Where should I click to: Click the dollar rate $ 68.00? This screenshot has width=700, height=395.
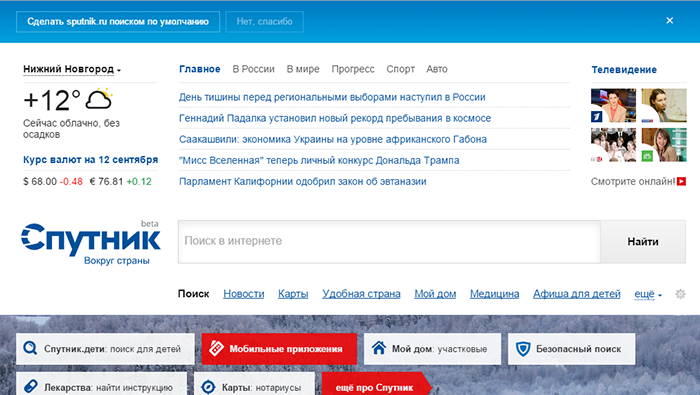(x=40, y=182)
